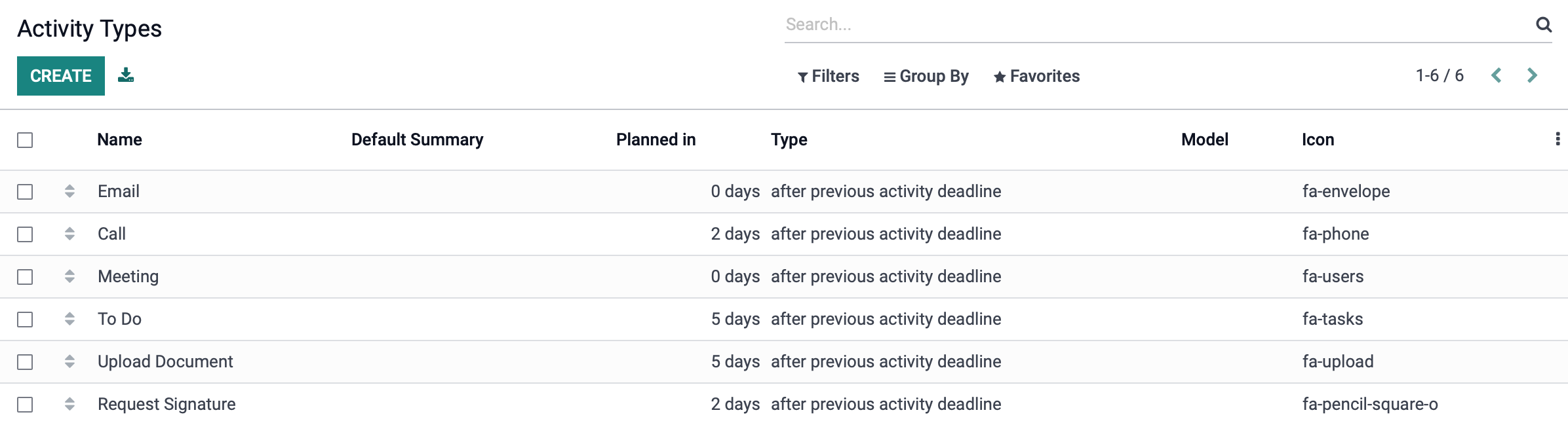Click 5 days in Upload Document row

click(735, 361)
